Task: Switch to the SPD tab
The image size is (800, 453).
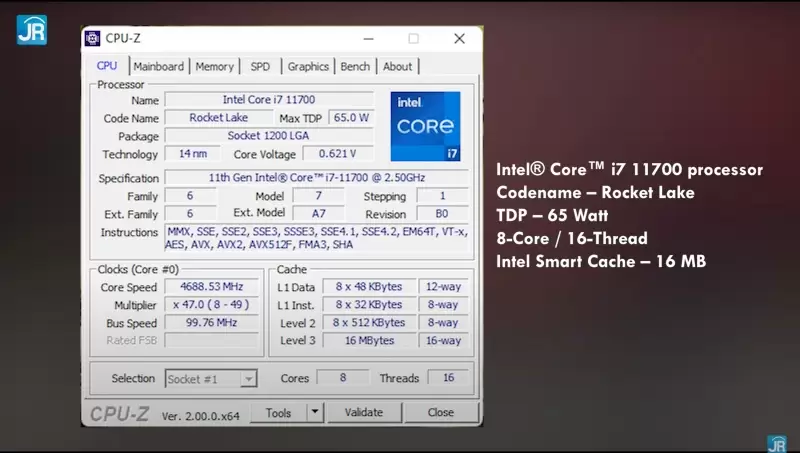Action: click(x=260, y=66)
